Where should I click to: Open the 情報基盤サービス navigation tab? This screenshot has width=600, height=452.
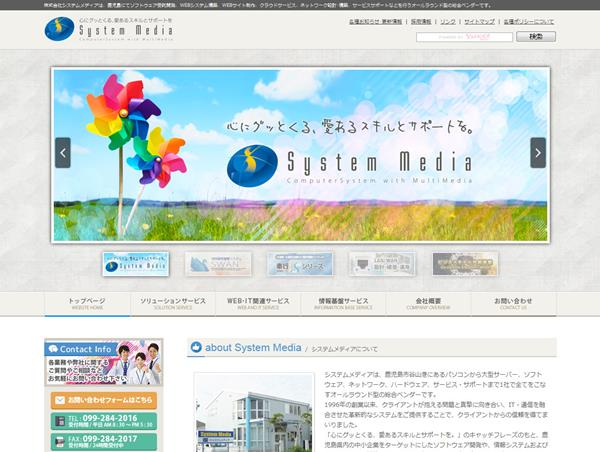(x=343, y=304)
